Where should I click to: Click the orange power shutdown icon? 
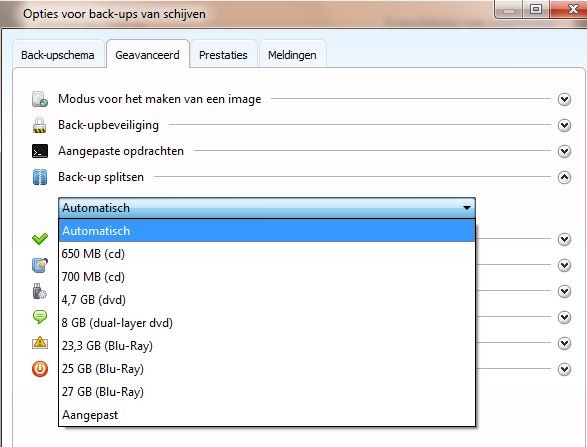[x=40, y=369]
